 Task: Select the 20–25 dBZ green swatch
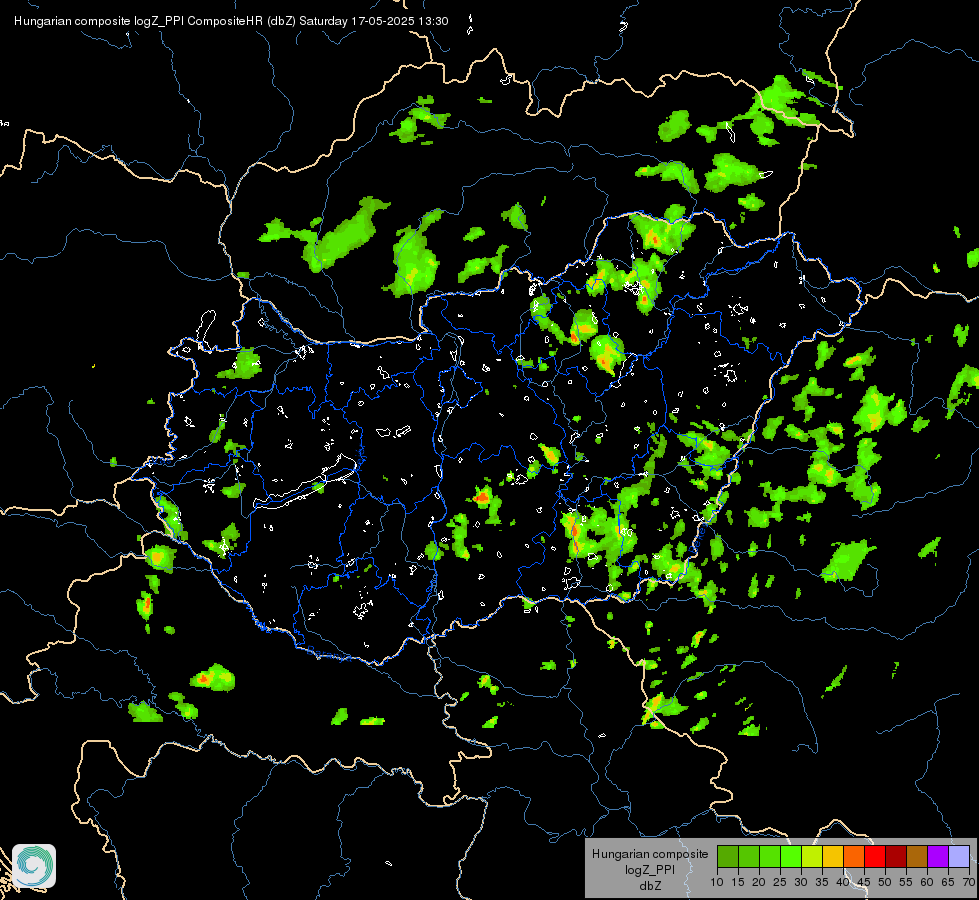pos(770,856)
